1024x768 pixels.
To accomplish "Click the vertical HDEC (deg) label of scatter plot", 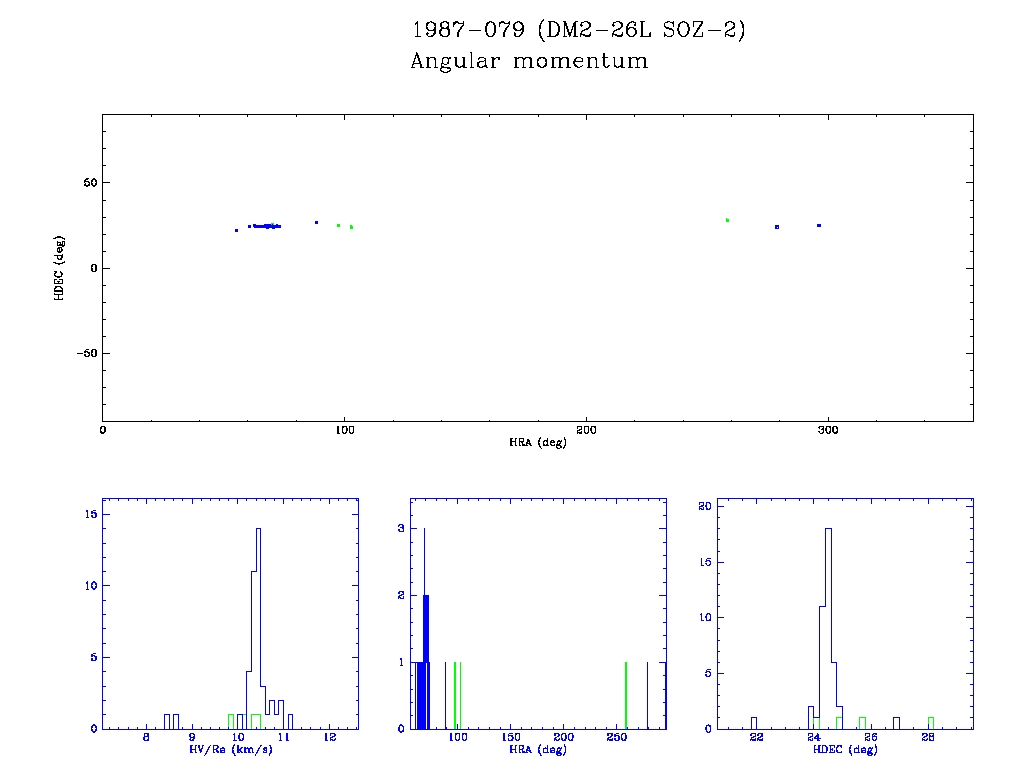I will (x=61, y=268).
